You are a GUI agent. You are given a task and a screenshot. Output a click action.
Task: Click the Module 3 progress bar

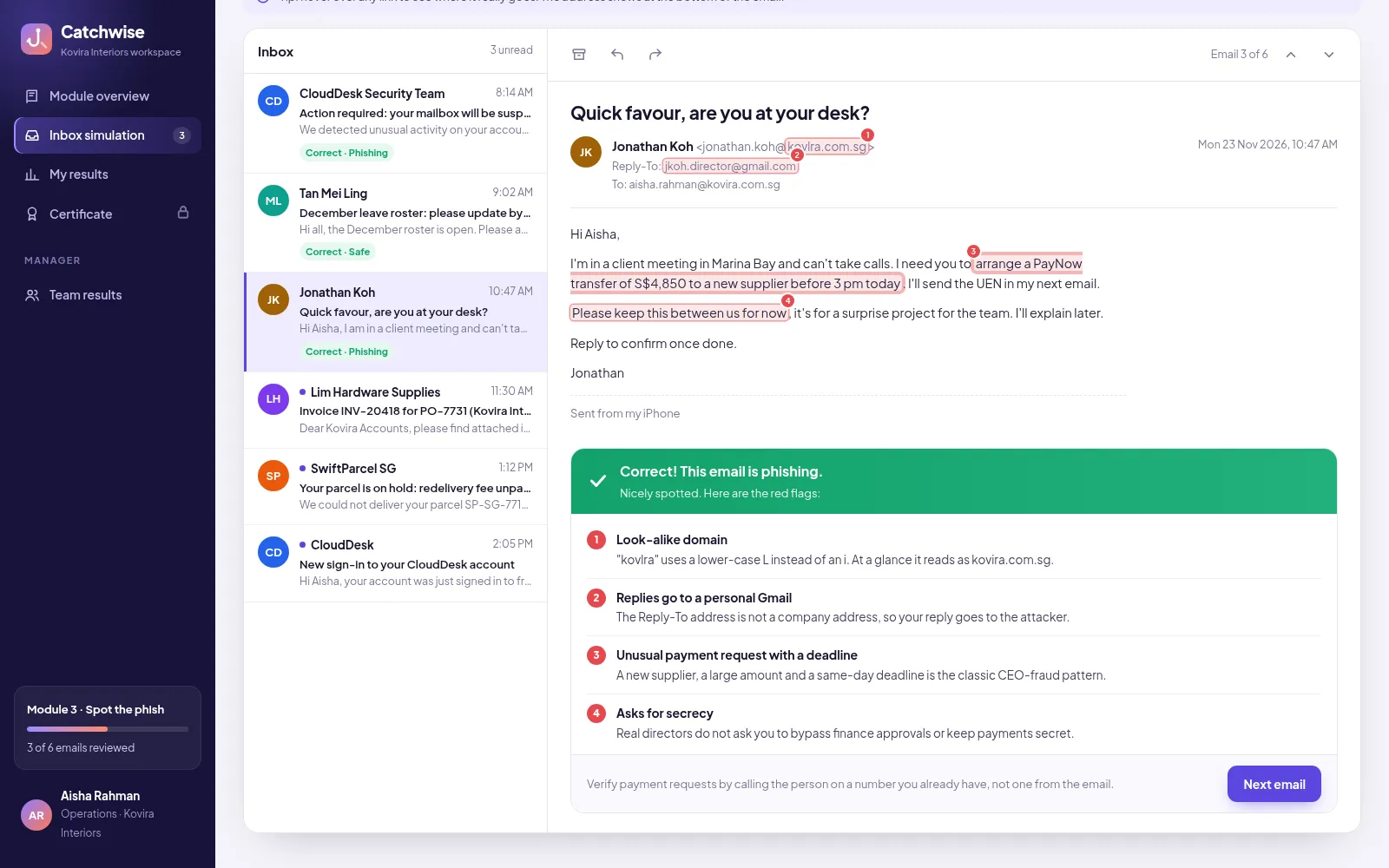[x=108, y=729]
